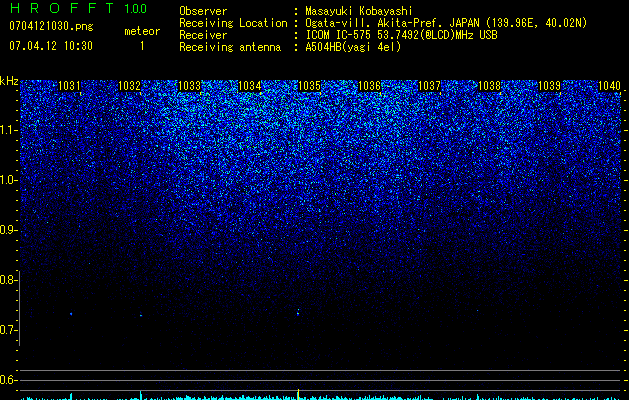Select the file name 0704121030.png

tap(51, 26)
